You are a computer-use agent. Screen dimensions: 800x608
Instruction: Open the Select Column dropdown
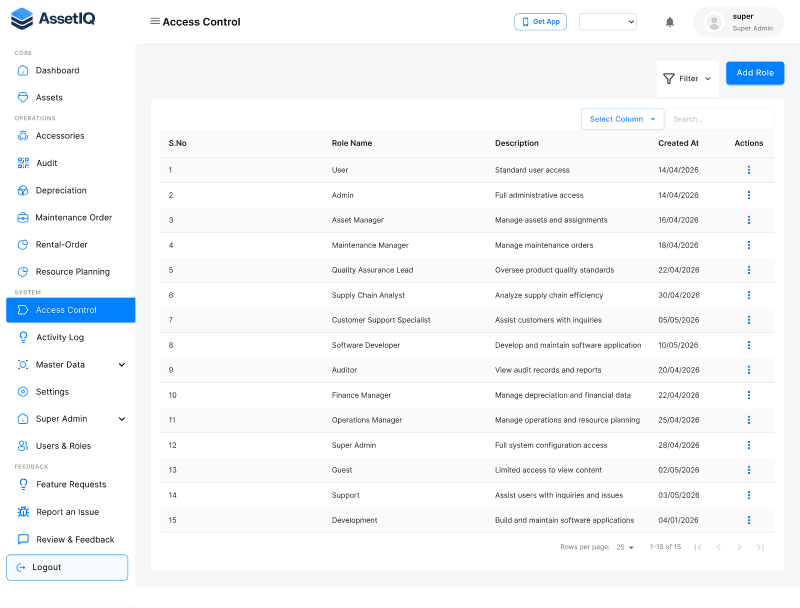[x=622, y=119]
